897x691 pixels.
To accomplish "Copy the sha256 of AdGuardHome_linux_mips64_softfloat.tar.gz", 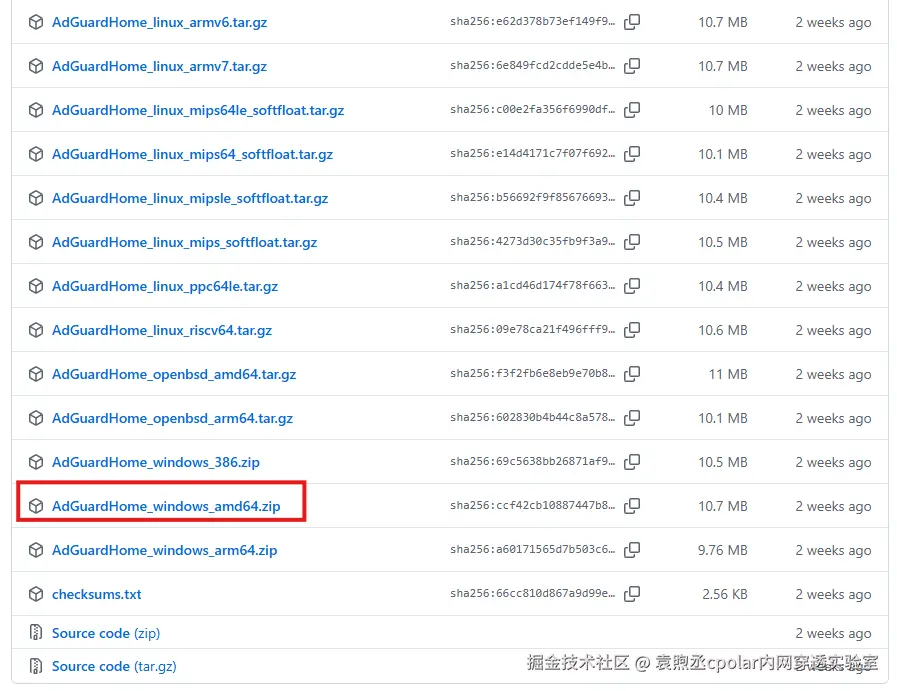I will [632, 154].
